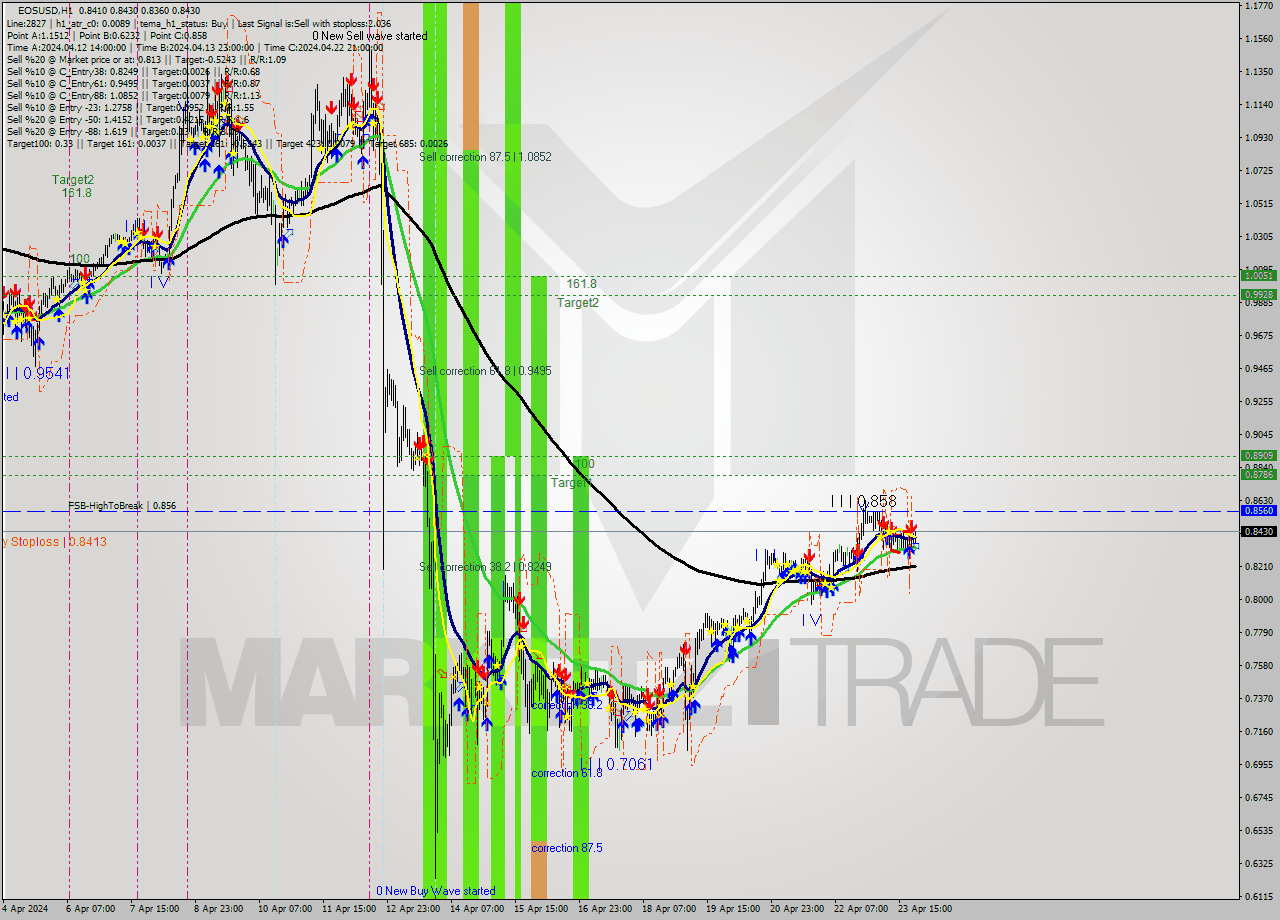Click the green 0.8909 price tag
The width and height of the screenshot is (1280, 920).
[1258, 455]
